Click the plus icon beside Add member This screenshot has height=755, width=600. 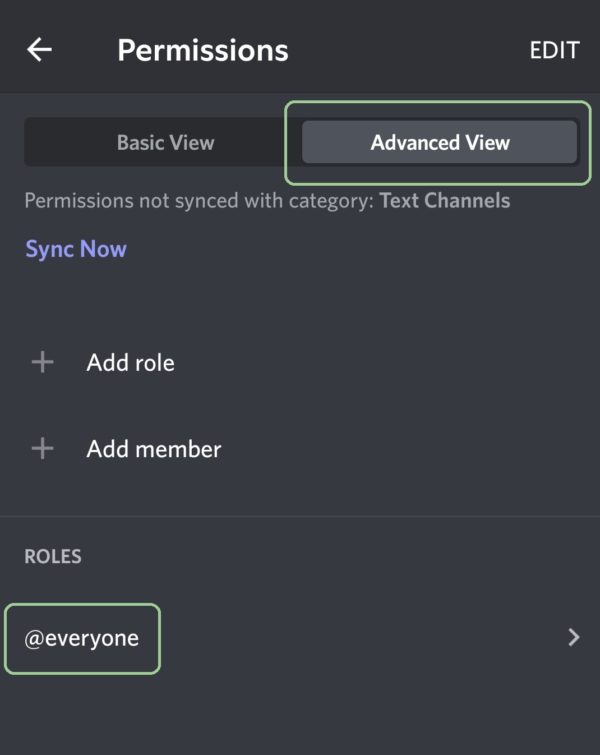42,449
